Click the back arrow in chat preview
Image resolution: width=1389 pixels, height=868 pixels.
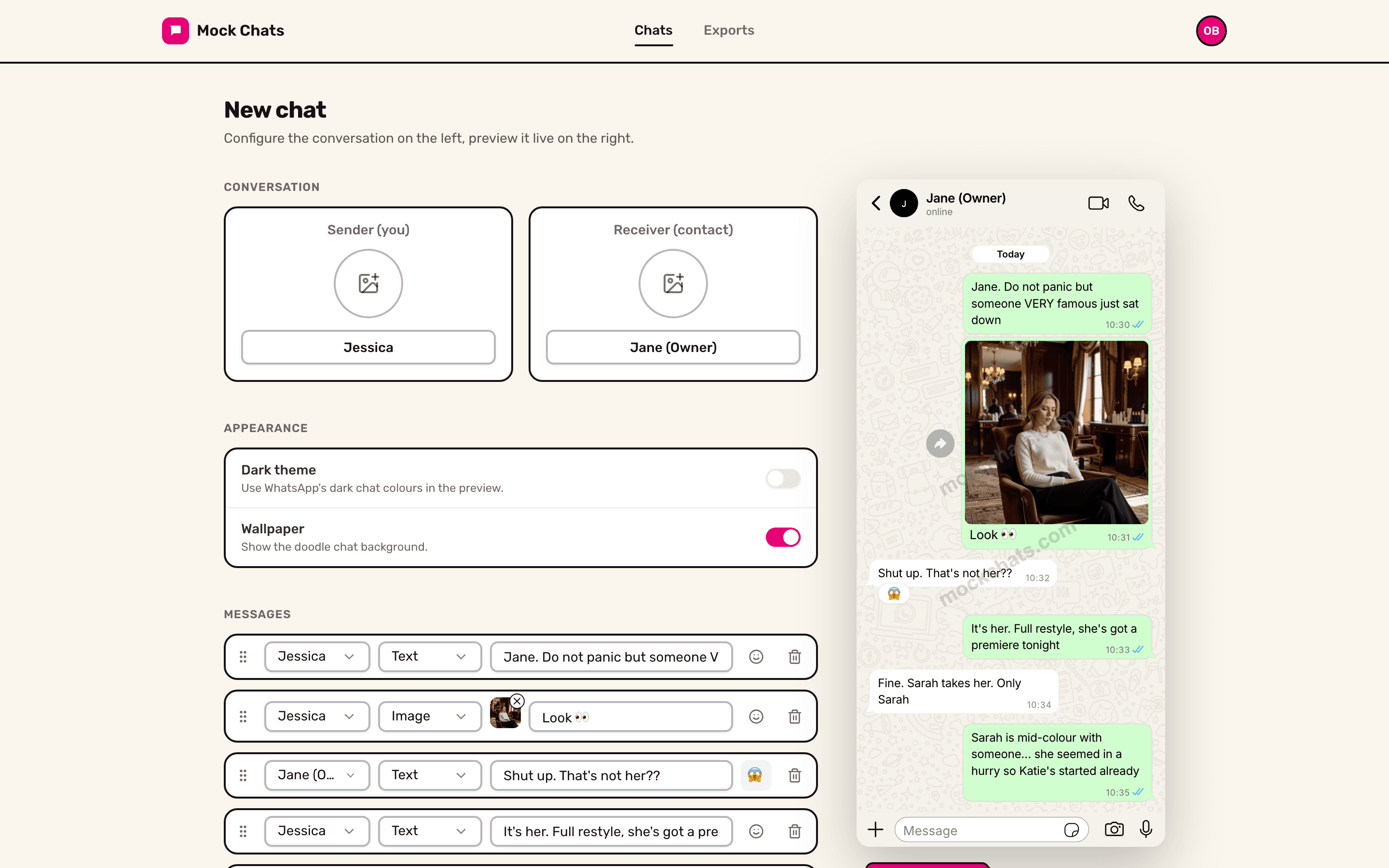[876, 203]
